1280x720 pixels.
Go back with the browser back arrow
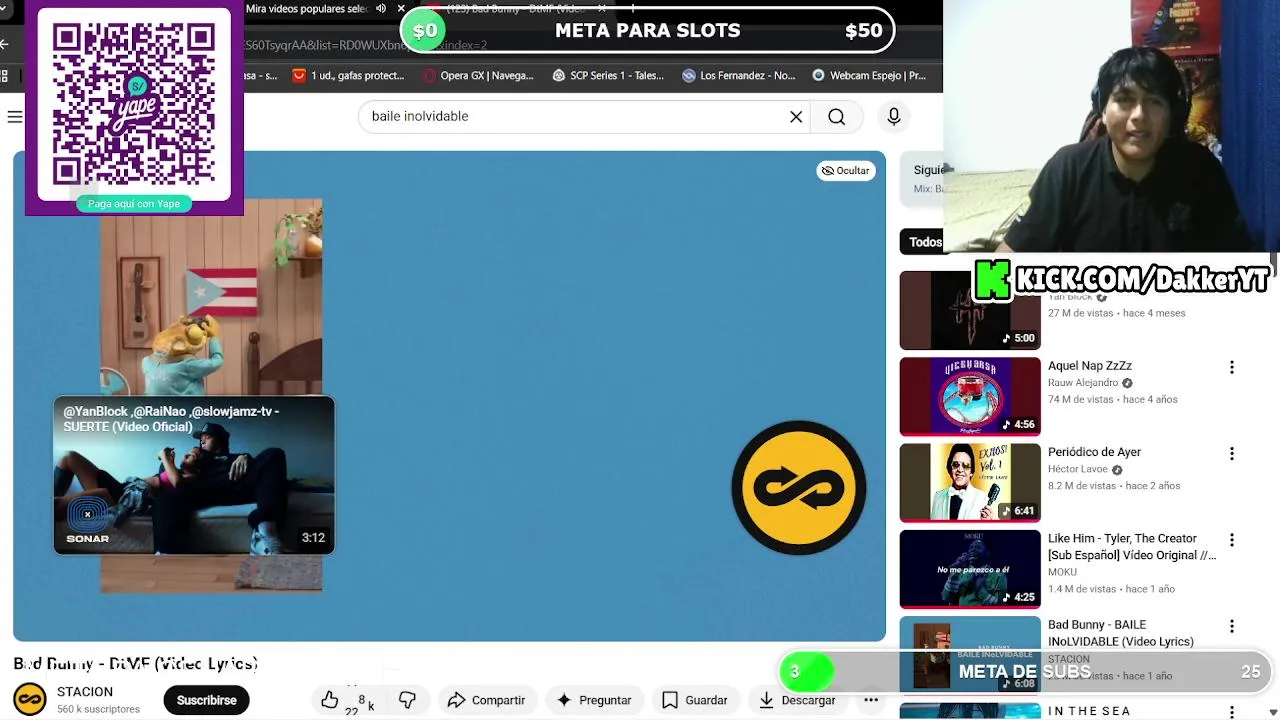[x=4, y=44]
